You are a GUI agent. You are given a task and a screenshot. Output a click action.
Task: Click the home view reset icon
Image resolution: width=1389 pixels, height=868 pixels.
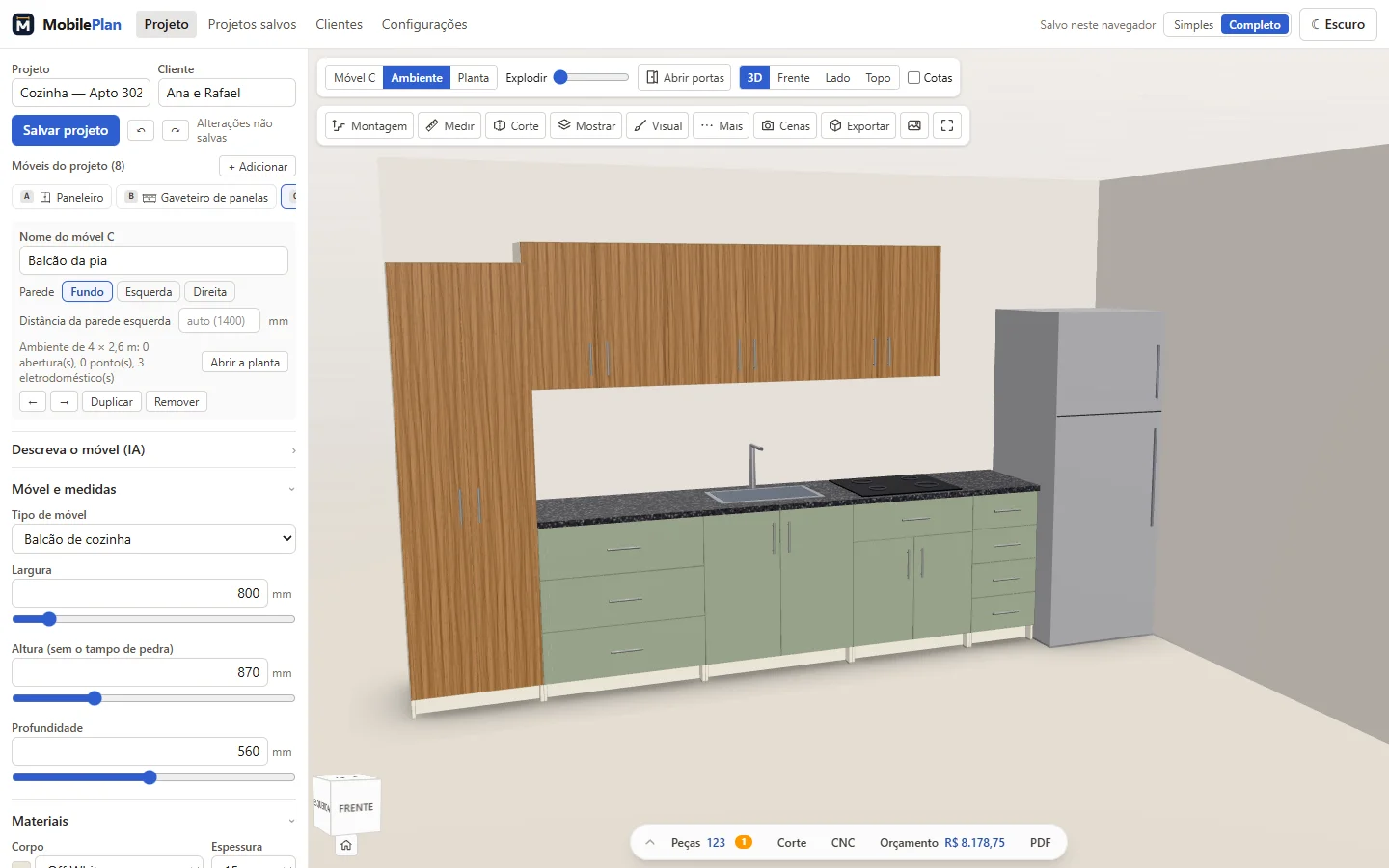click(x=346, y=845)
